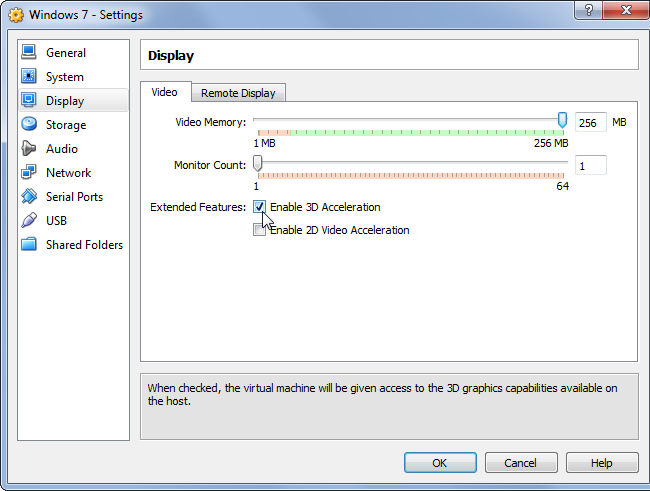Select the System chip icon
The width and height of the screenshot is (650, 491).
pyautogui.click(x=28, y=76)
